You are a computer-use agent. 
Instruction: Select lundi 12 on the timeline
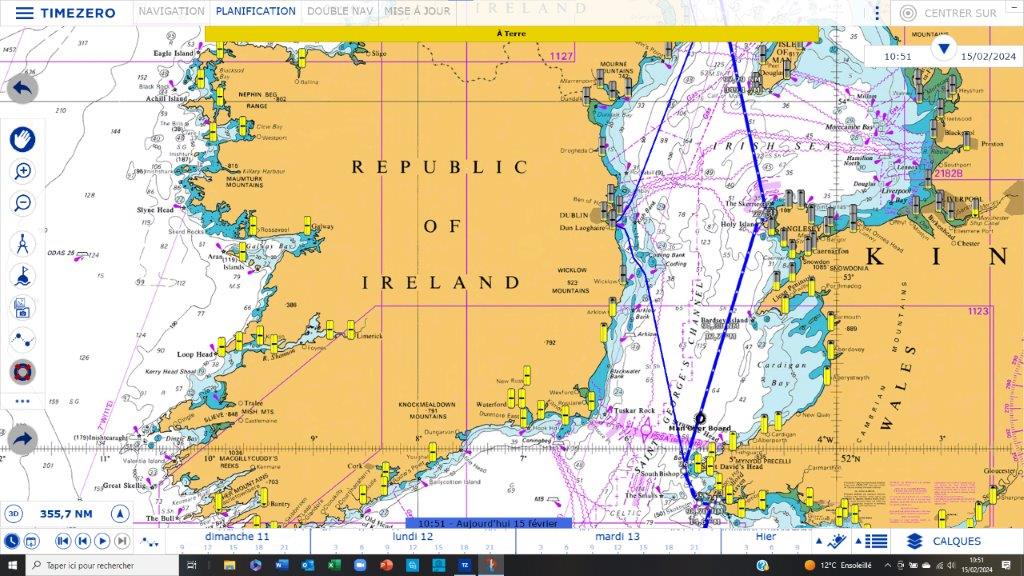click(413, 536)
